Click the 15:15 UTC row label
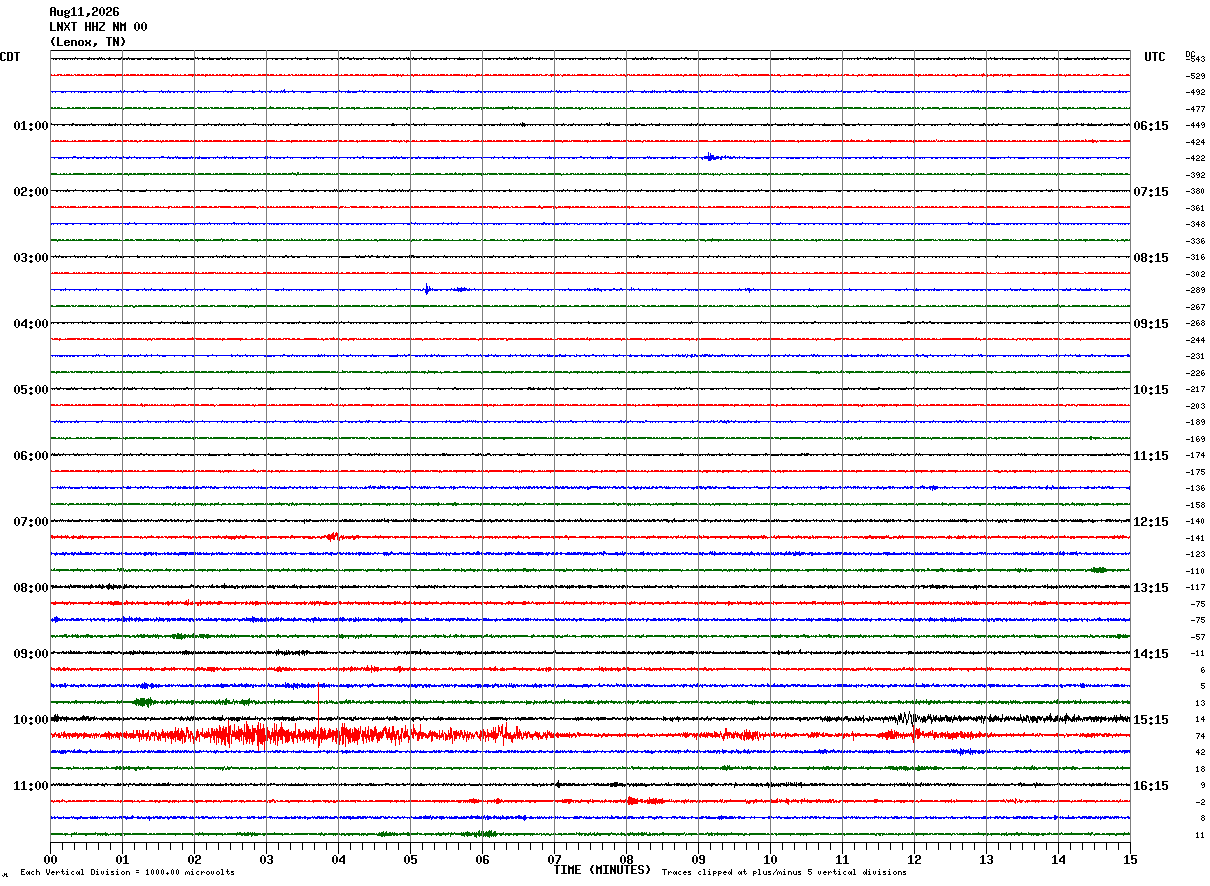1210x886 pixels. [1151, 720]
